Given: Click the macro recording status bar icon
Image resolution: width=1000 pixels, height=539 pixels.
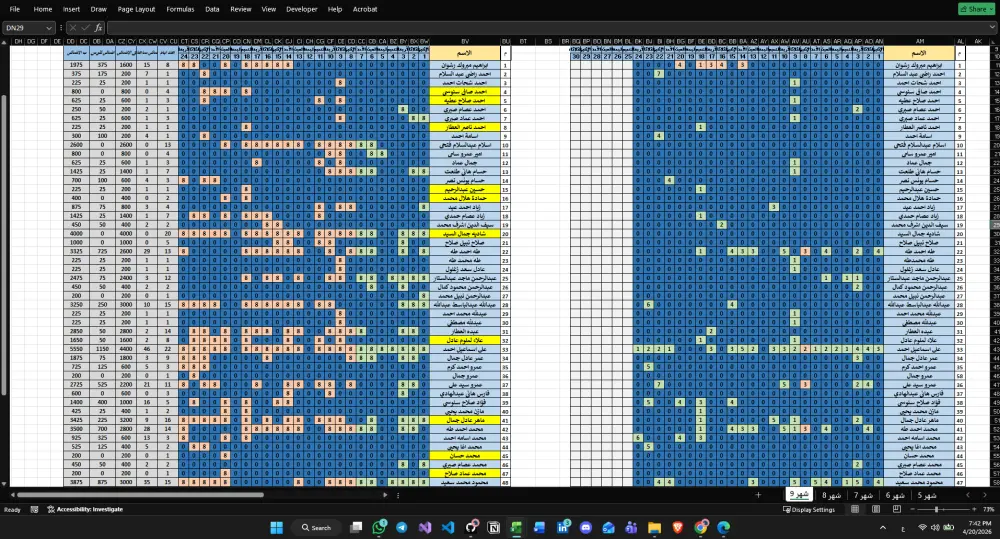Looking at the screenshot, I should [x=34, y=509].
